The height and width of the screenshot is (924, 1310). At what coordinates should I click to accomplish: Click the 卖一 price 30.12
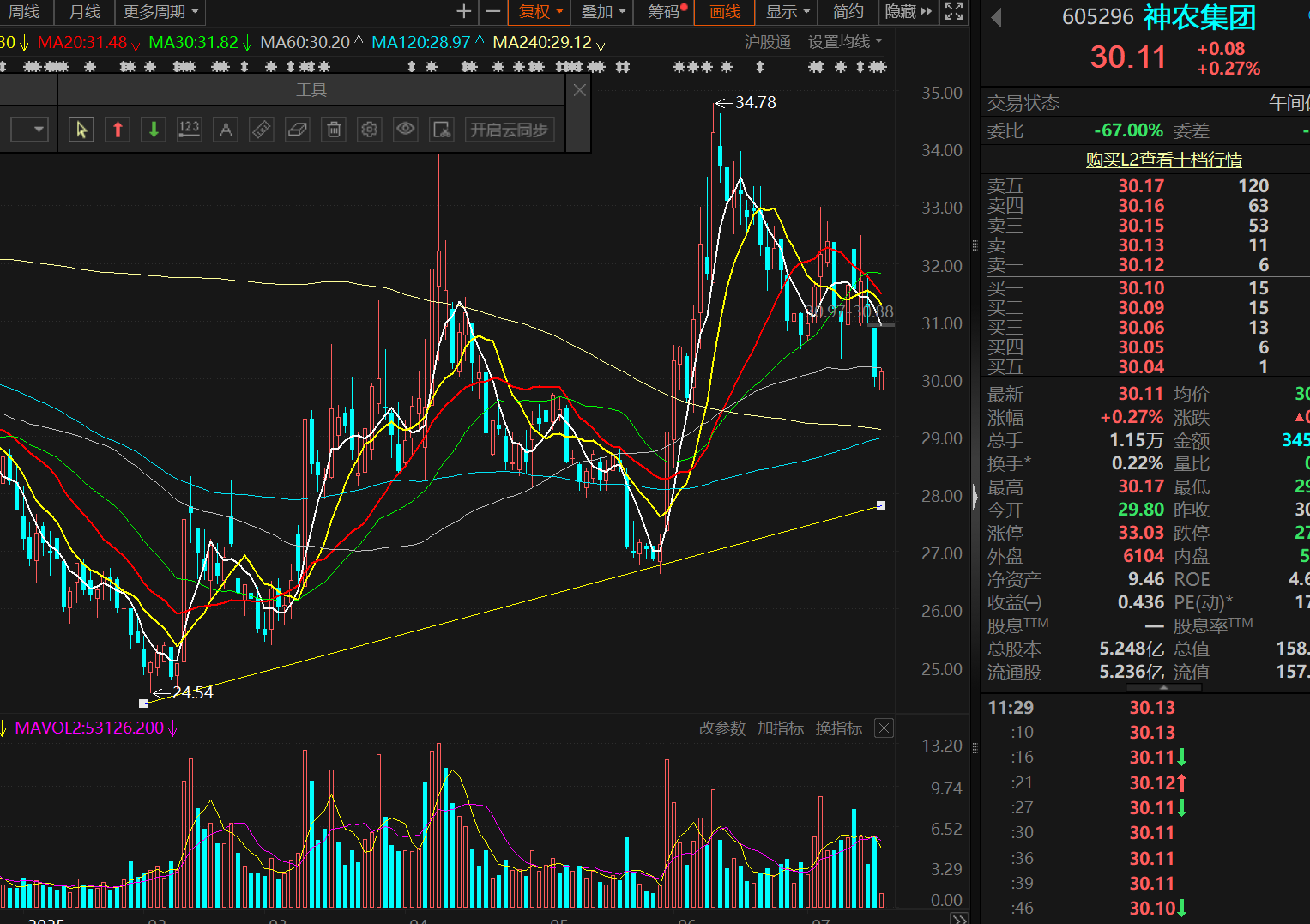(x=1141, y=265)
